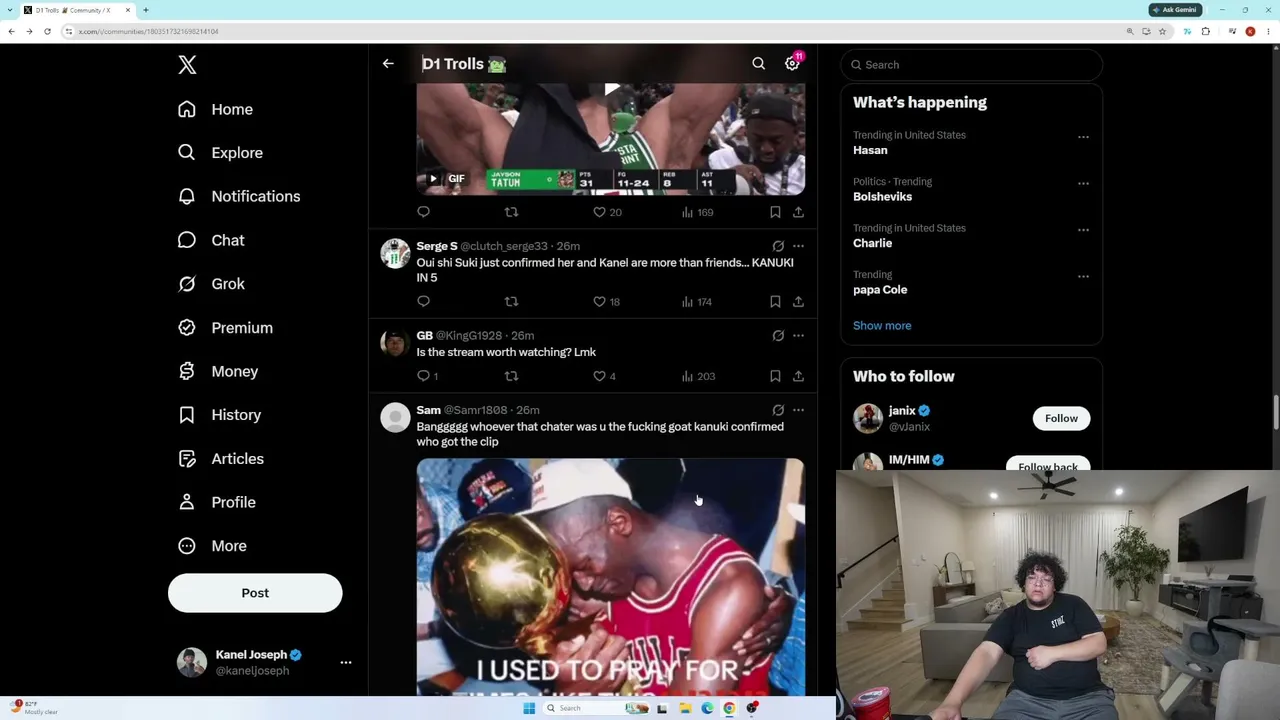This screenshot has width=1280, height=720.
Task: Search within the D1 Trolls community
Action: [758, 64]
